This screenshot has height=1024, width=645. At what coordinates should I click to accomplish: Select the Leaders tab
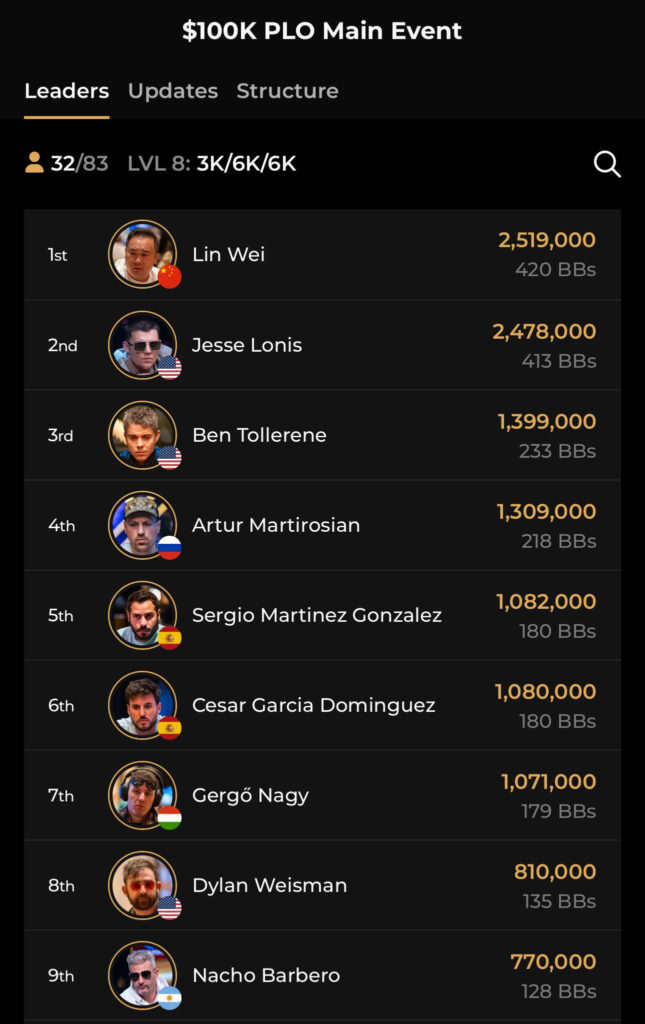coord(66,91)
